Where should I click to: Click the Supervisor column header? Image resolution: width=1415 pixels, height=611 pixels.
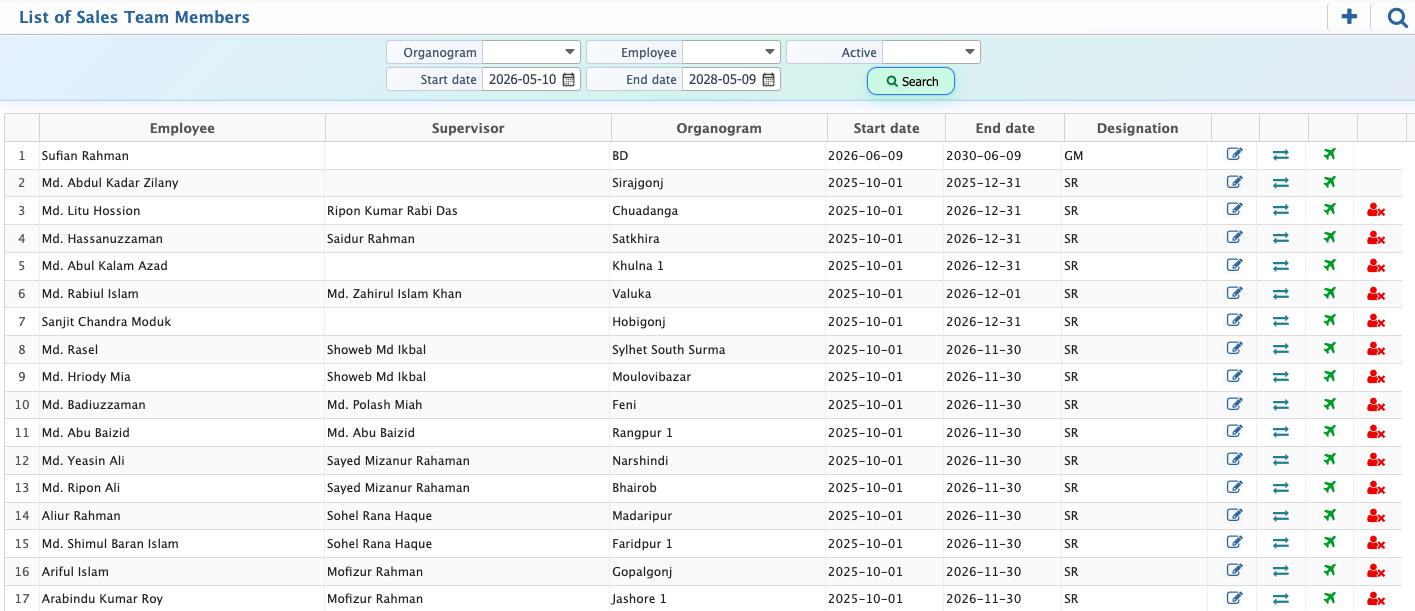468,128
